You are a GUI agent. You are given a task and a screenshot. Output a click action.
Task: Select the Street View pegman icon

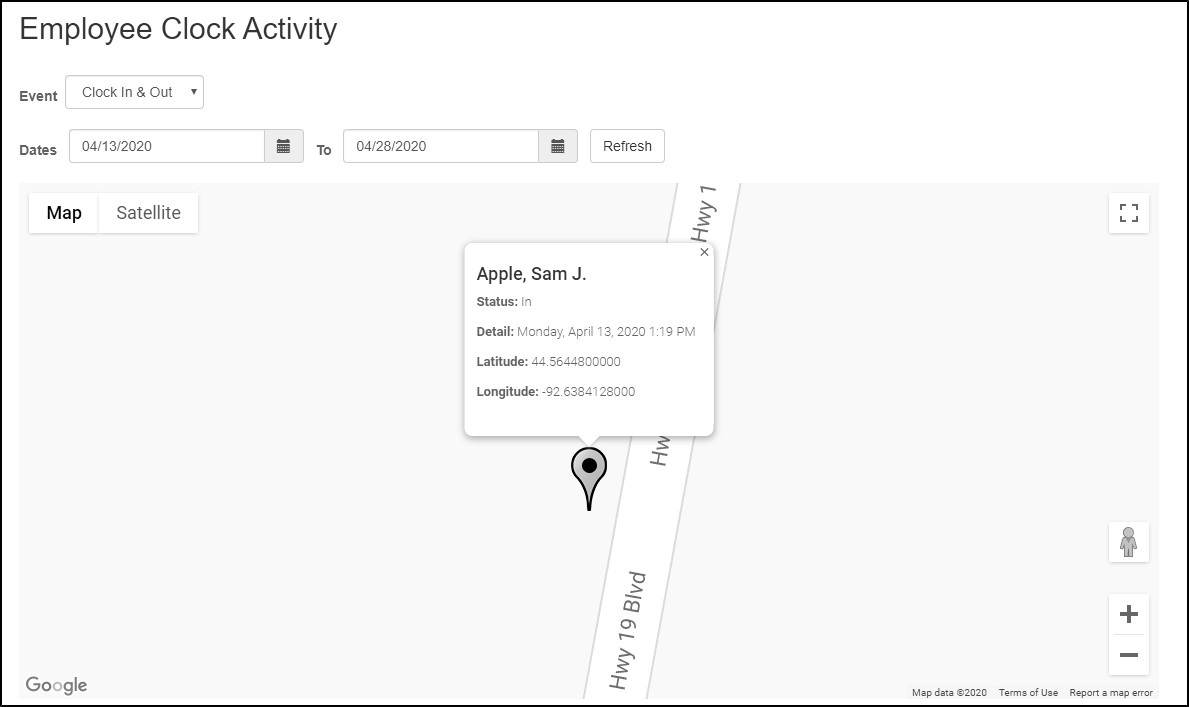tap(1129, 542)
